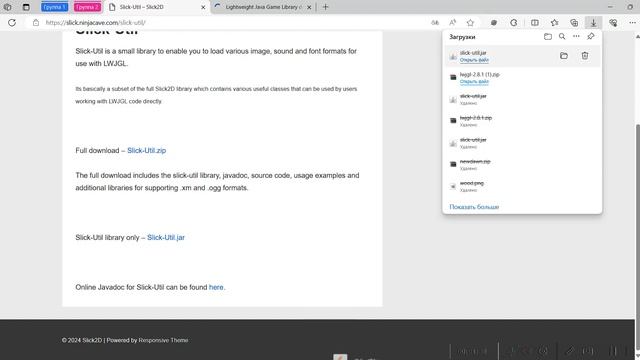The height and width of the screenshot is (360, 640).
Task: Open downloads folder icon in the Загрузки header
Action: click(548, 37)
